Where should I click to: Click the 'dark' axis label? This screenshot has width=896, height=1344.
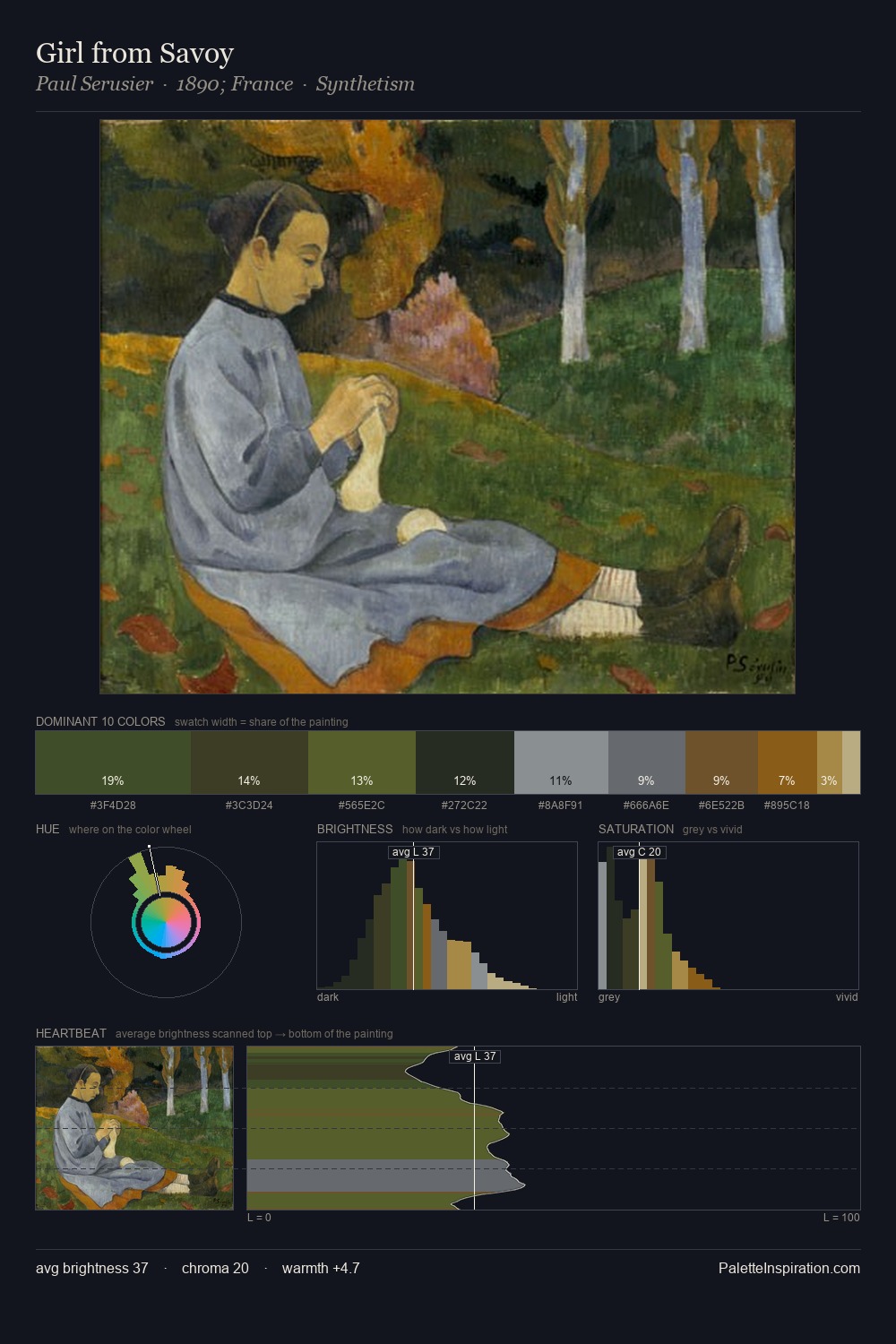(328, 997)
